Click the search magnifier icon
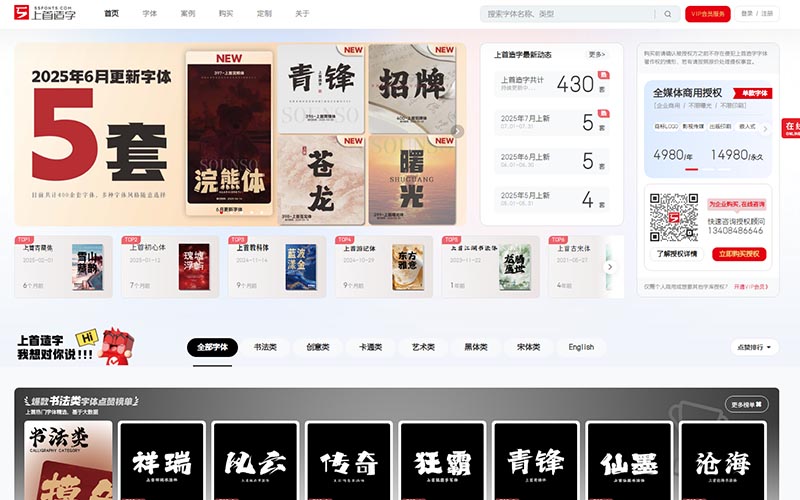This screenshot has width=800, height=500. click(667, 14)
